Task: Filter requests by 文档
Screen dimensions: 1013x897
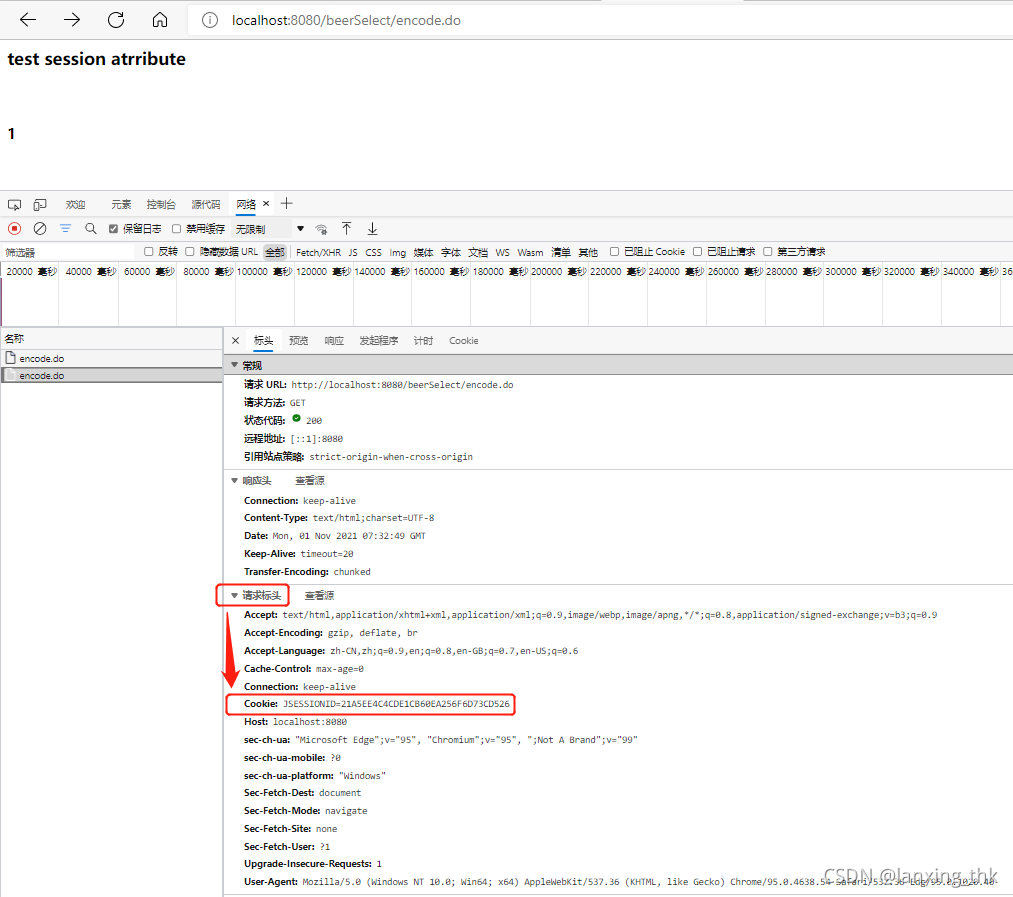Action: [x=478, y=252]
